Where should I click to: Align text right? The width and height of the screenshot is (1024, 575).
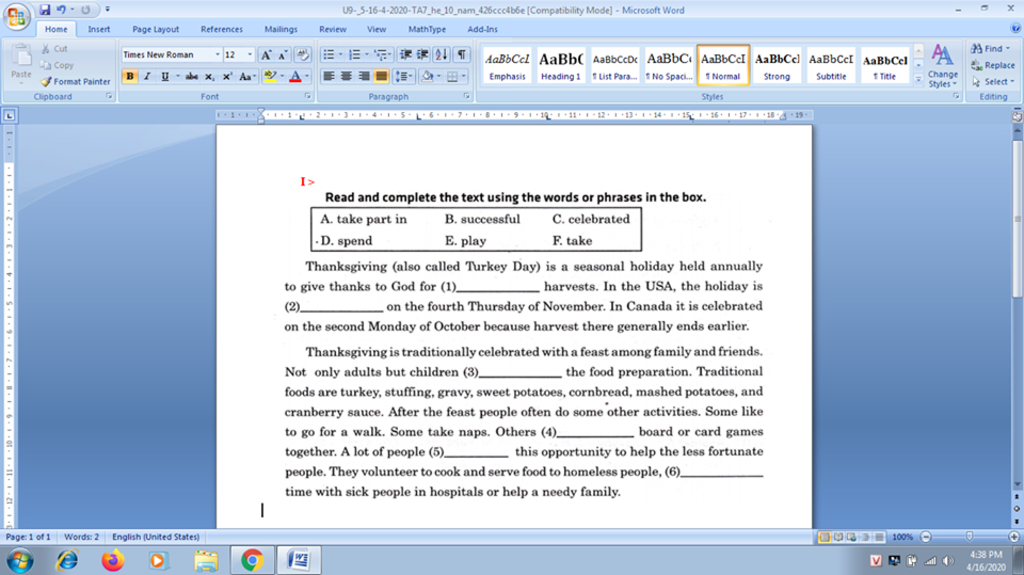click(364, 76)
